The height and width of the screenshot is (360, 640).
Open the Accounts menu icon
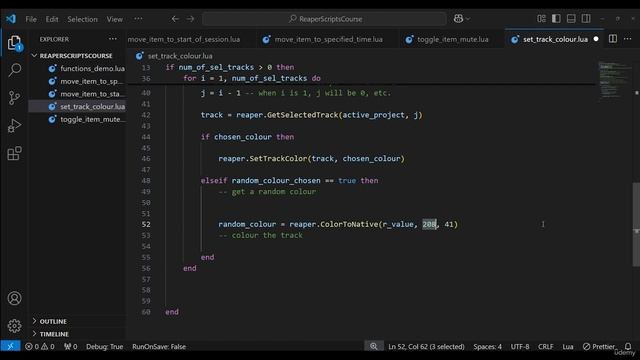pyautogui.click(x=14, y=298)
